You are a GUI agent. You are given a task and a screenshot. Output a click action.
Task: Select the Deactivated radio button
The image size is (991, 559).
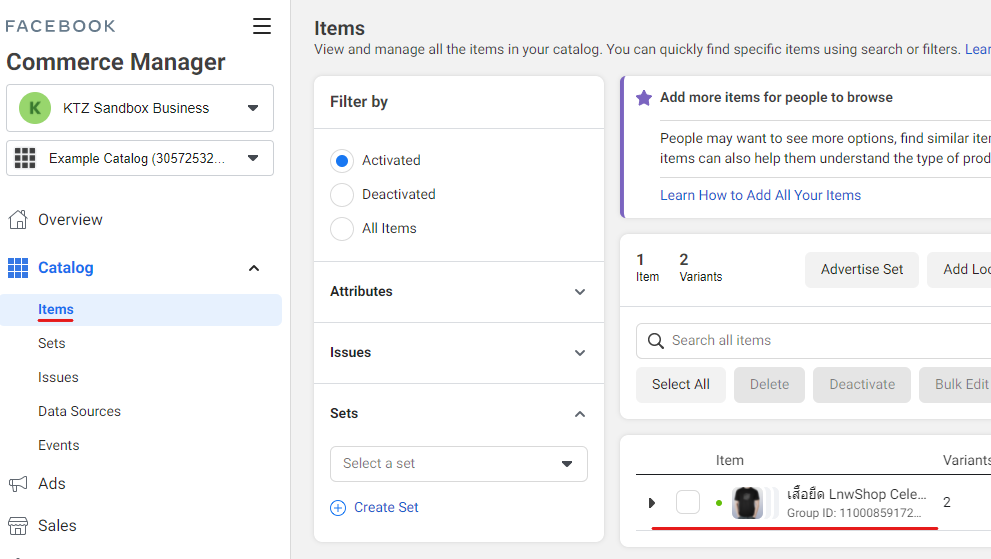tap(342, 195)
